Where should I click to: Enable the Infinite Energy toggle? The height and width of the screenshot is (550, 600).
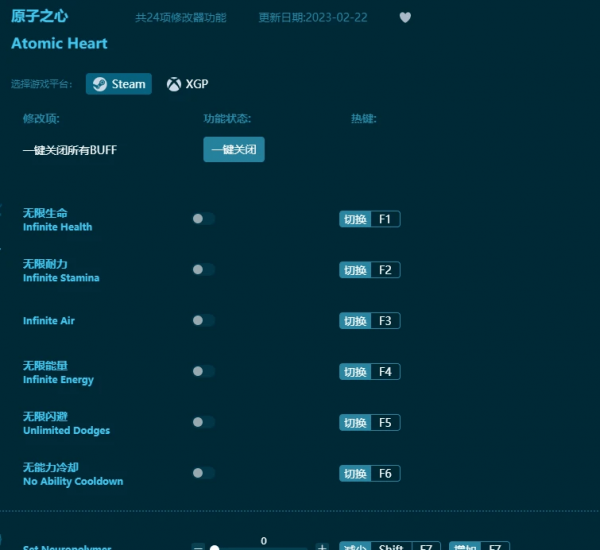pos(203,372)
